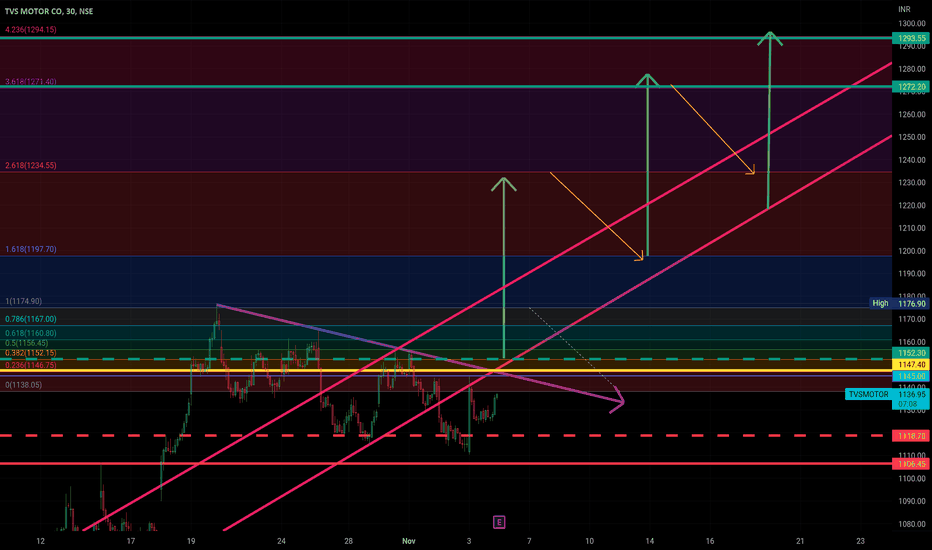Click date 28 on the time axis

348,541
